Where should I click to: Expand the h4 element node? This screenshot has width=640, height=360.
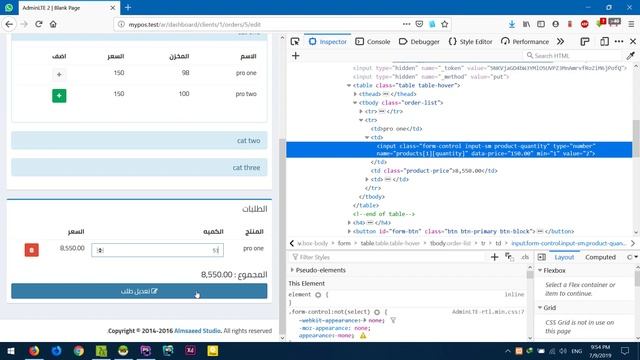click(x=349, y=223)
